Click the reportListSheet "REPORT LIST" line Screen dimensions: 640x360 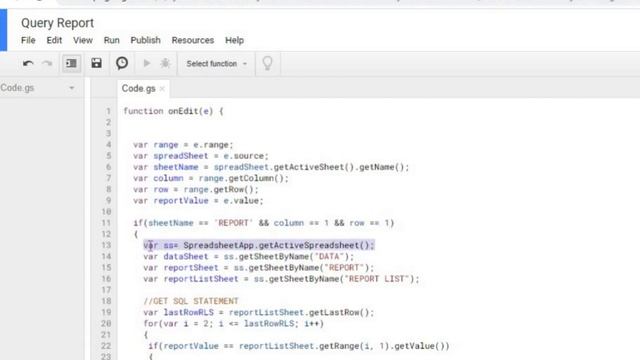coord(281,279)
